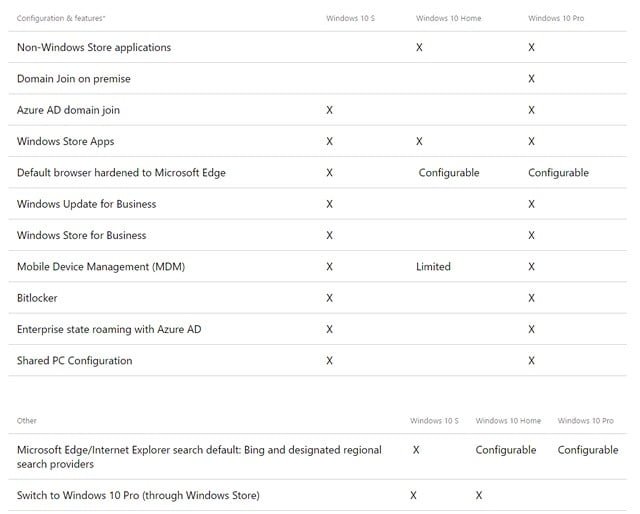640x514 pixels.
Task: Select the Bitlocker row label
Action: [38, 298]
